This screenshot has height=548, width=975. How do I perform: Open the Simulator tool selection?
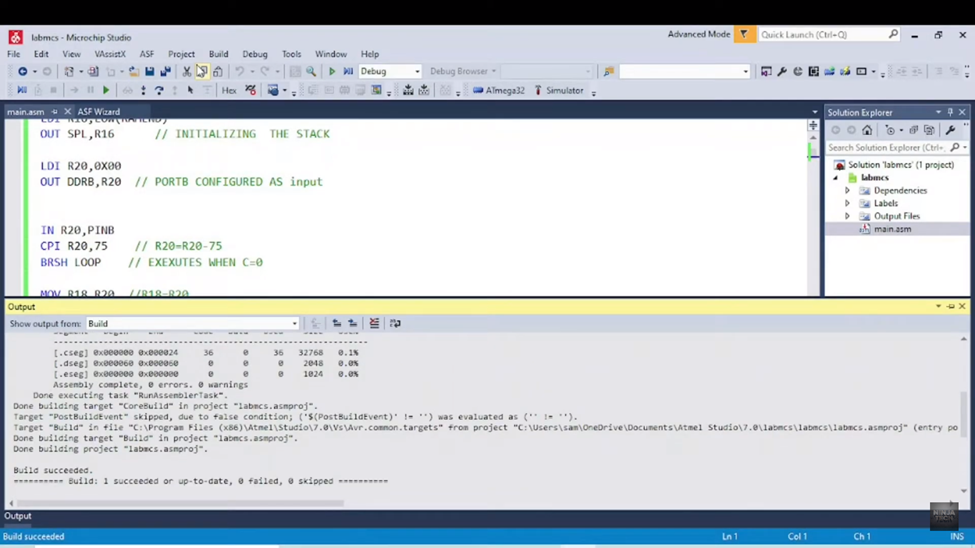click(559, 91)
